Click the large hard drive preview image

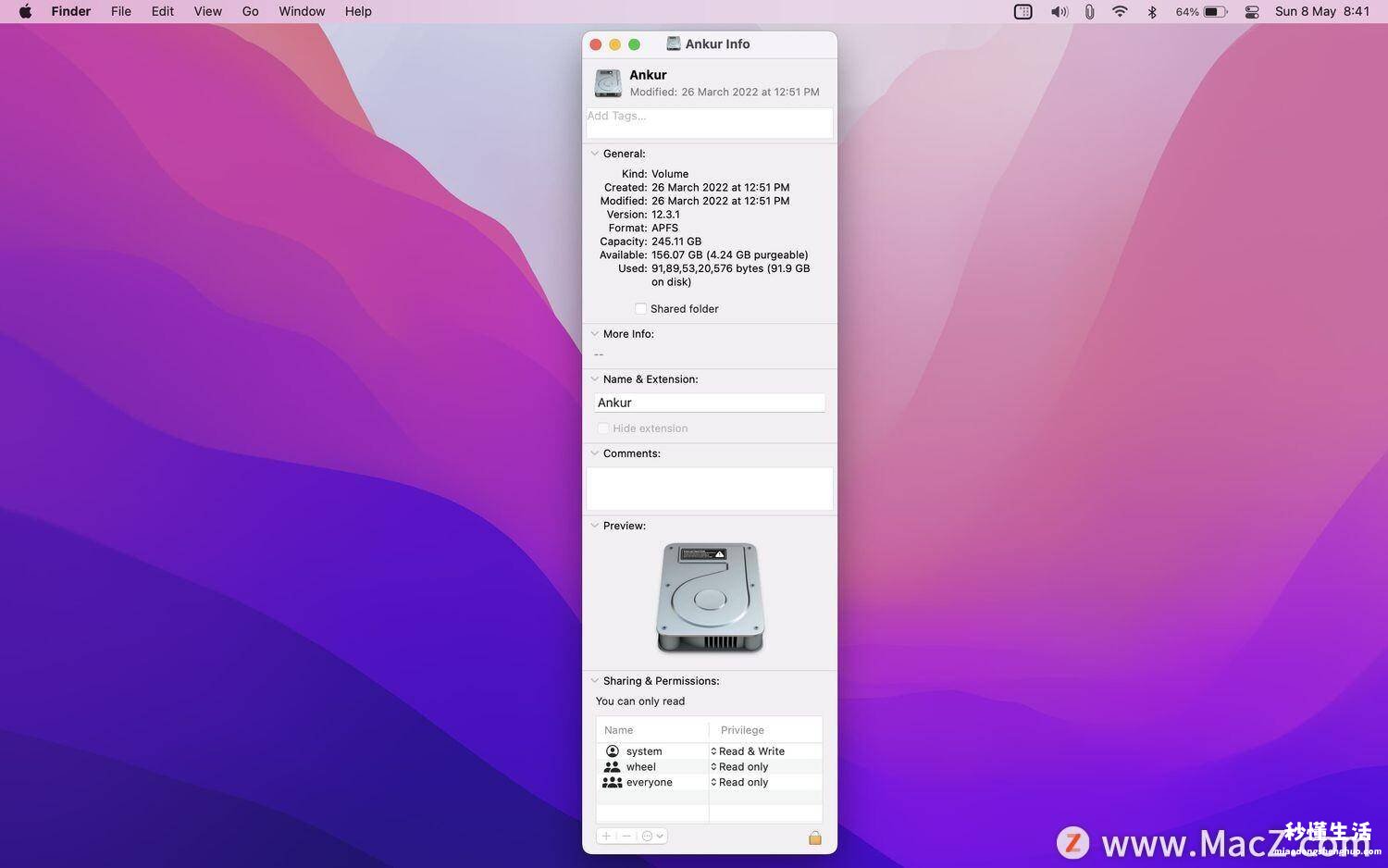(x=710, y=598)
